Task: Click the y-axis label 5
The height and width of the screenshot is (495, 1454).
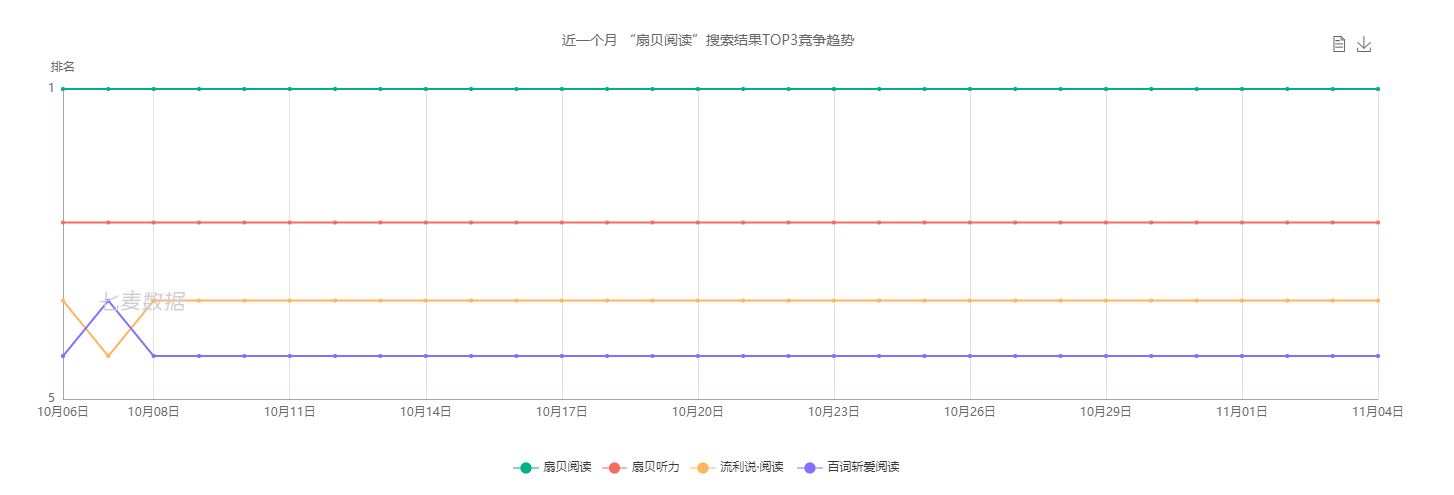Action: pos(51,398)
